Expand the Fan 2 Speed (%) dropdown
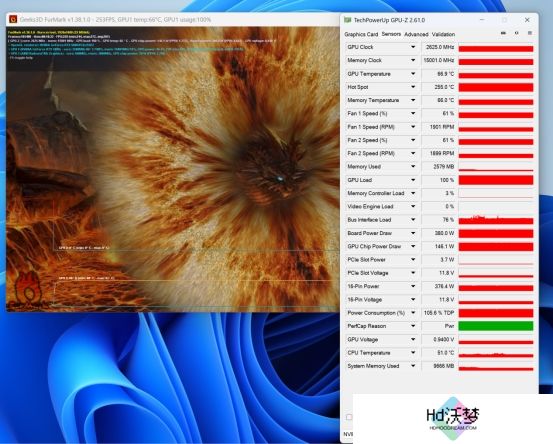This screenshot has width=553, height=444. click(413, 140)
